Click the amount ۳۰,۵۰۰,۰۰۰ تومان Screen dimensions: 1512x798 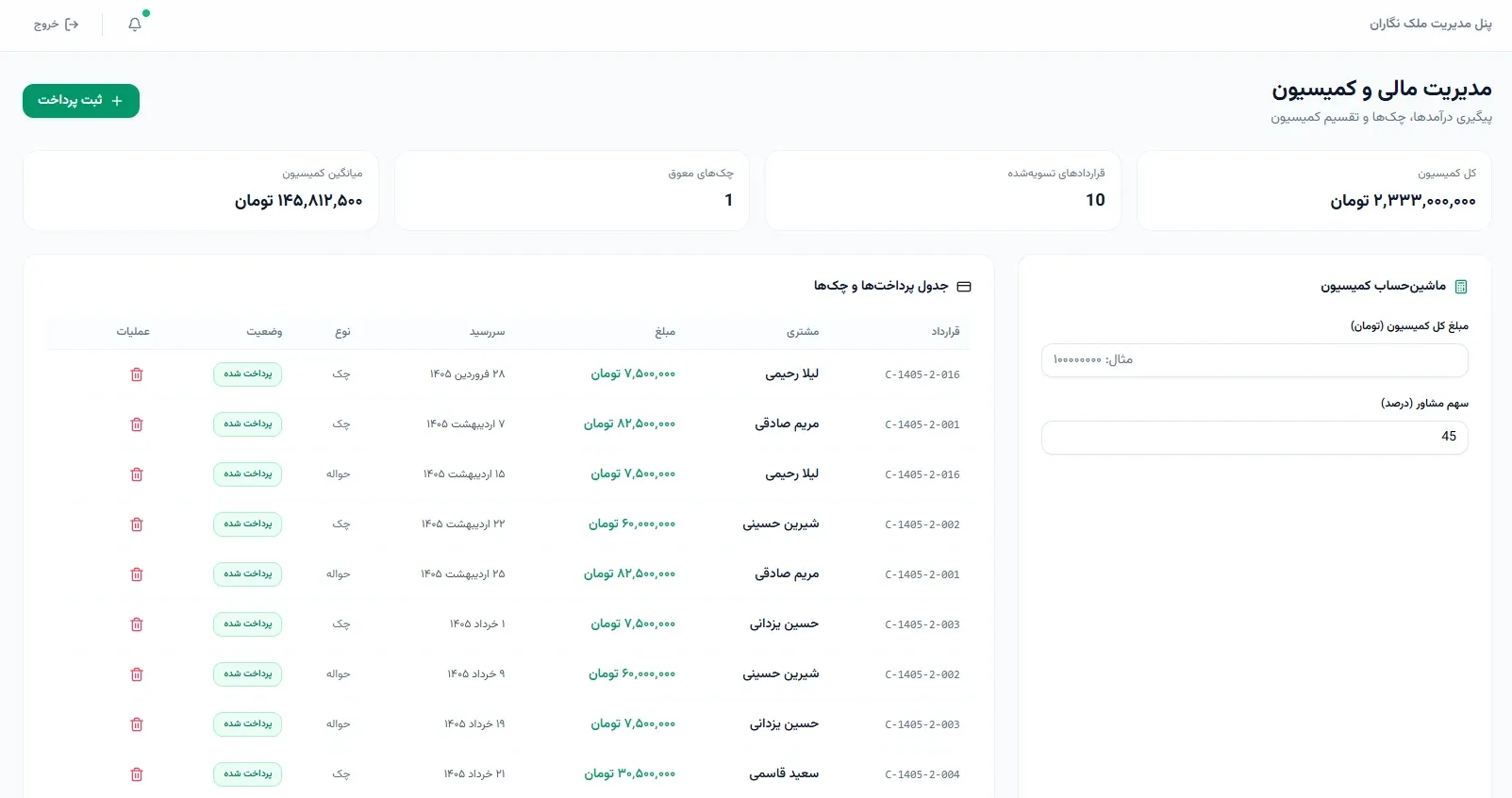tap(630, 774)
